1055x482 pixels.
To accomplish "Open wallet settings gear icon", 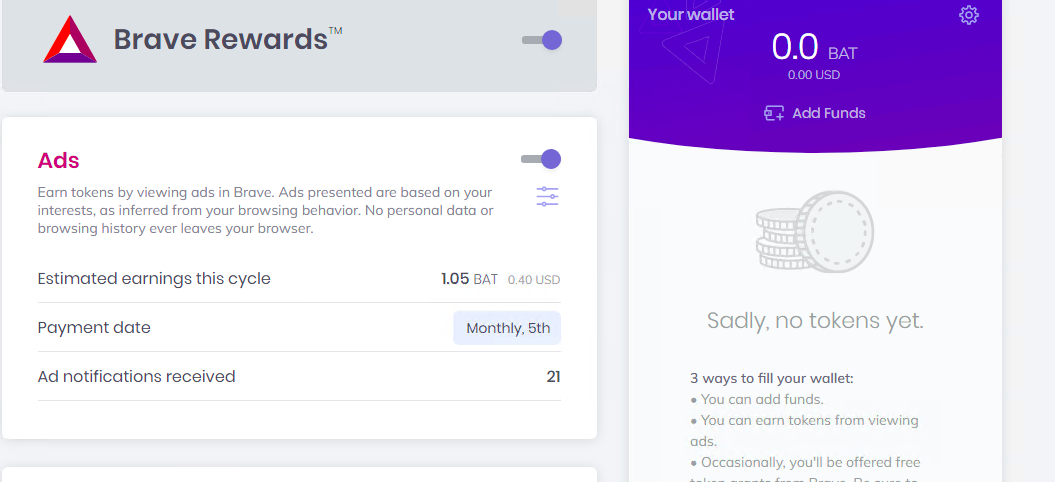I will (x=968, y=15).
